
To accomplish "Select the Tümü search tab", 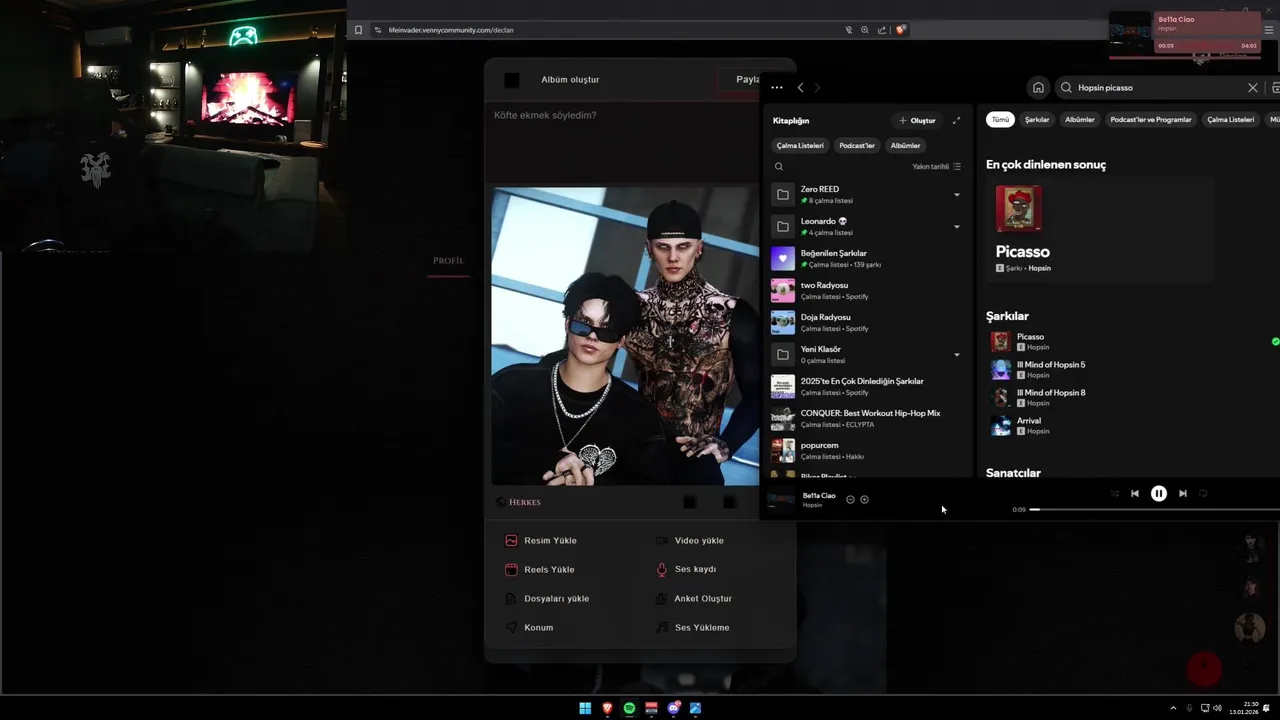I will click(1000, 119).
